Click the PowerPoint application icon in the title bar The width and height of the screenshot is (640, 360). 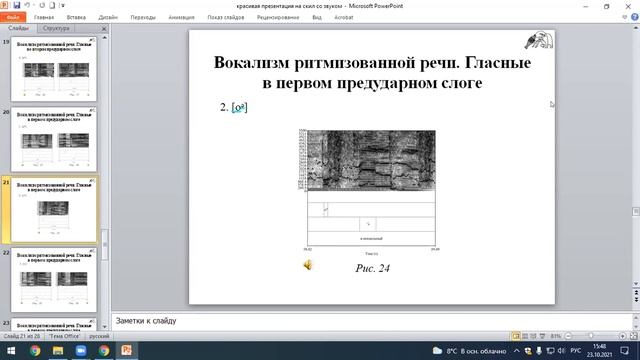click(x=4, y=5)
